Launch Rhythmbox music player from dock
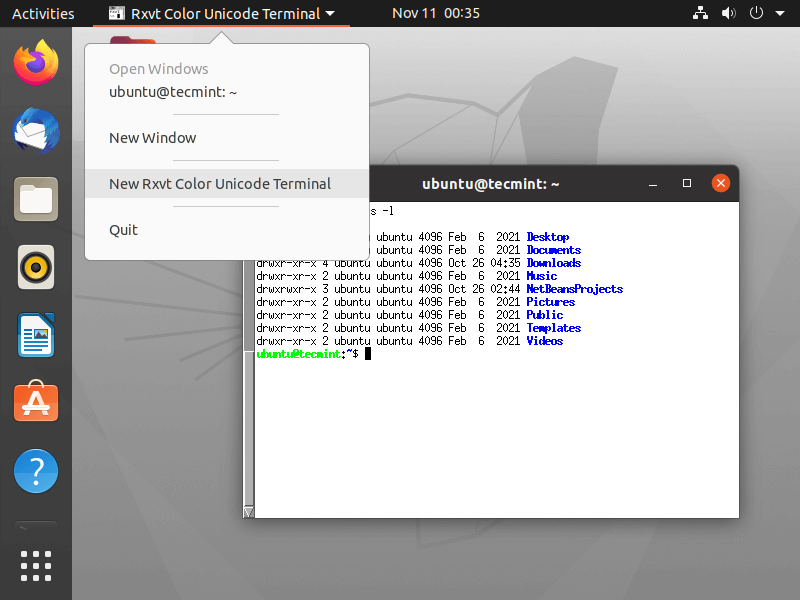Image resolution: width=800 pixels, height=600 pixels. click(36, 267)
